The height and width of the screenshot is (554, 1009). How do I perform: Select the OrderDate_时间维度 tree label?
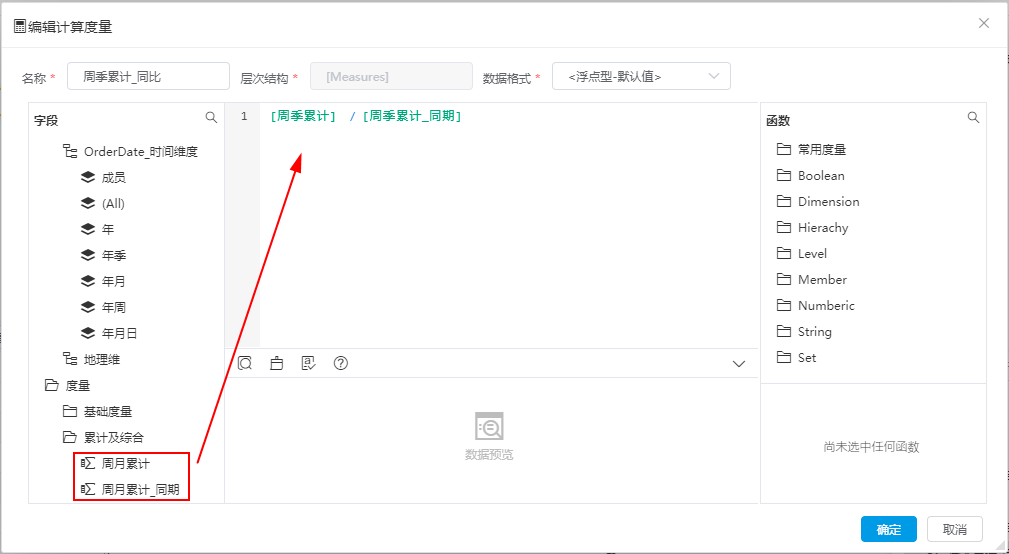click(140, 152)
